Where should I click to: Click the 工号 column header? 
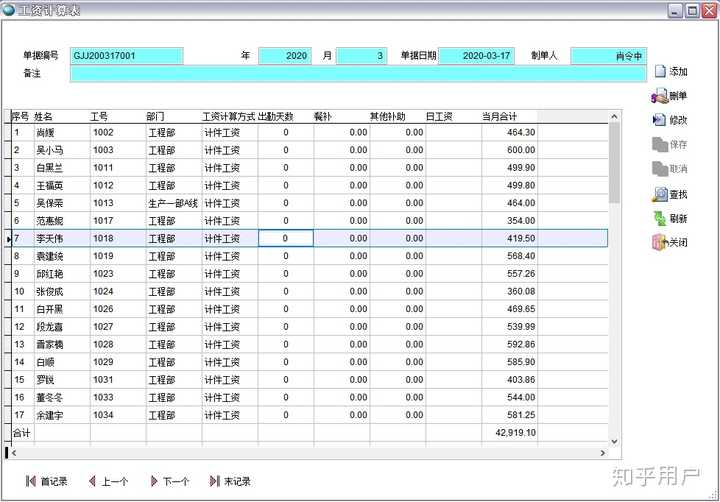tap(118, 116)
